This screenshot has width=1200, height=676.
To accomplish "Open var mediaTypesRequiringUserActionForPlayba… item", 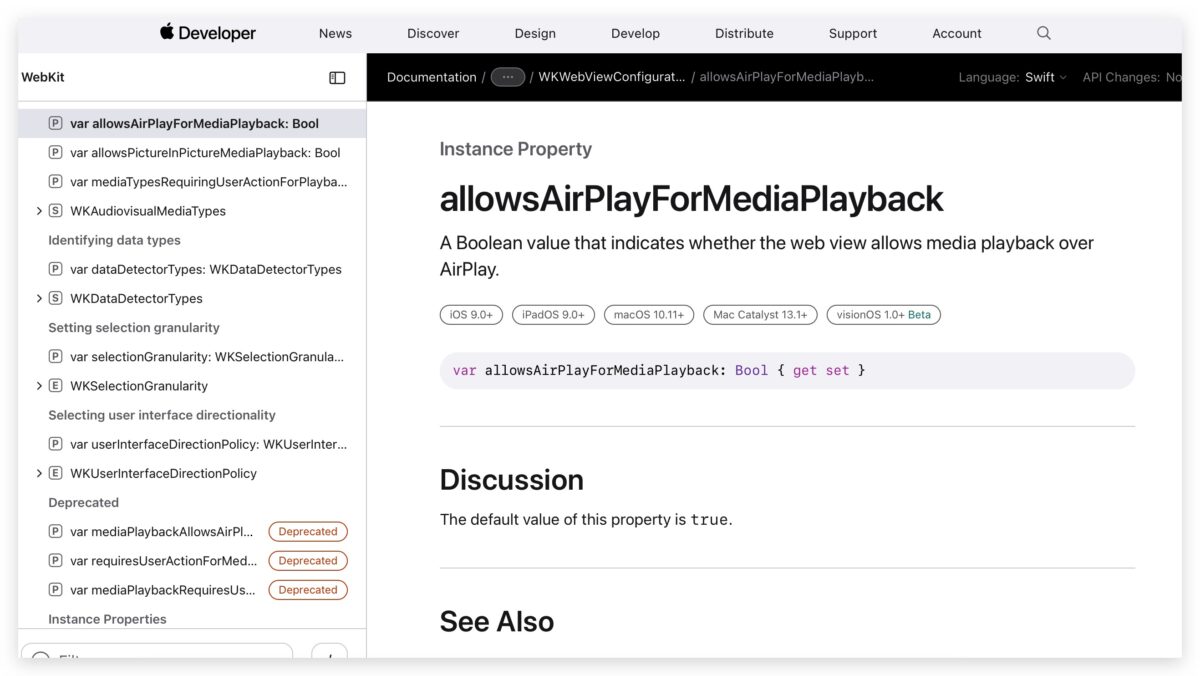I will click(209, 182).
